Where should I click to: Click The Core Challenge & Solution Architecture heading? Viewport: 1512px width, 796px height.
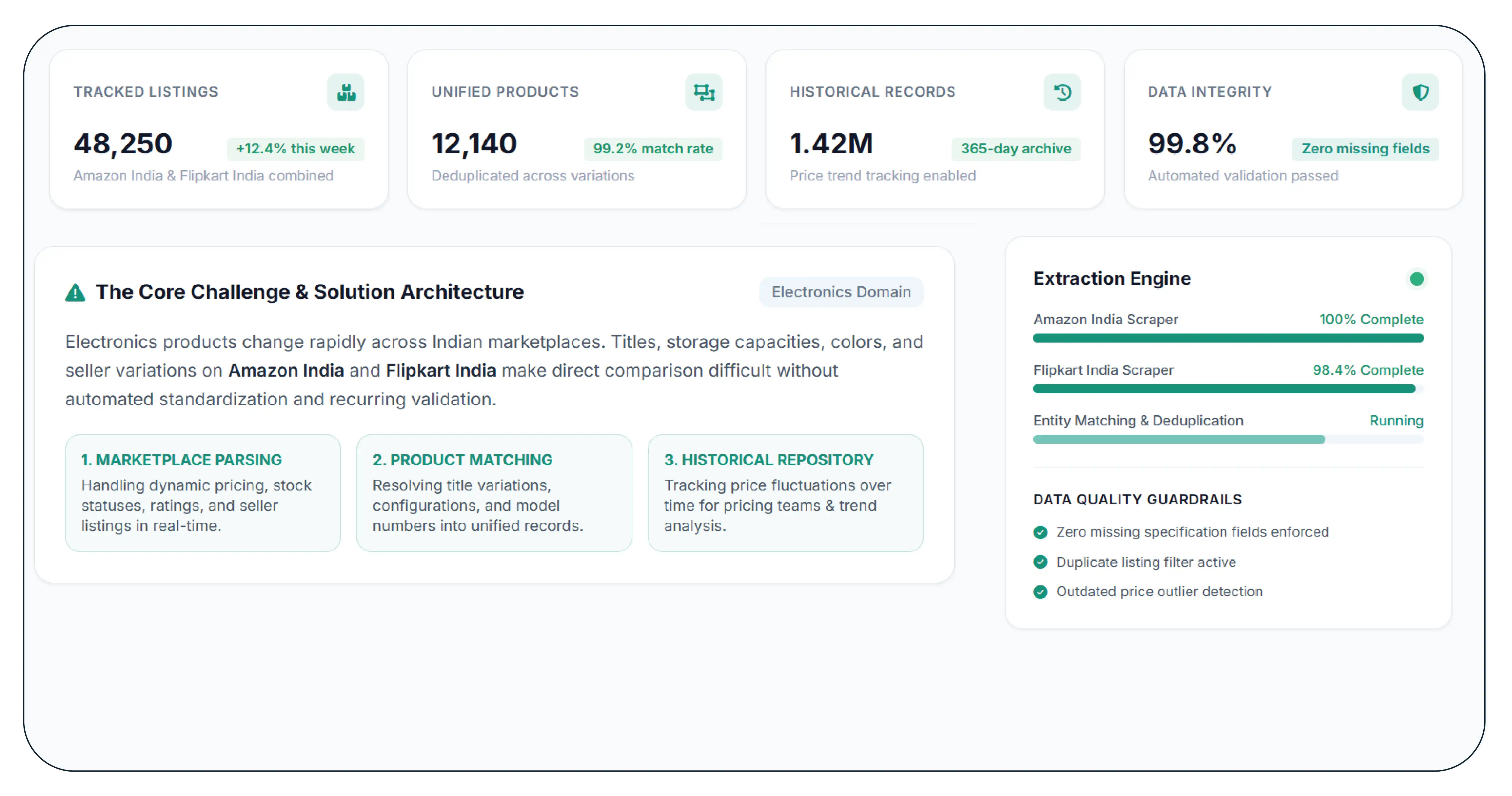pyautogui.click(x=310, y=292)
